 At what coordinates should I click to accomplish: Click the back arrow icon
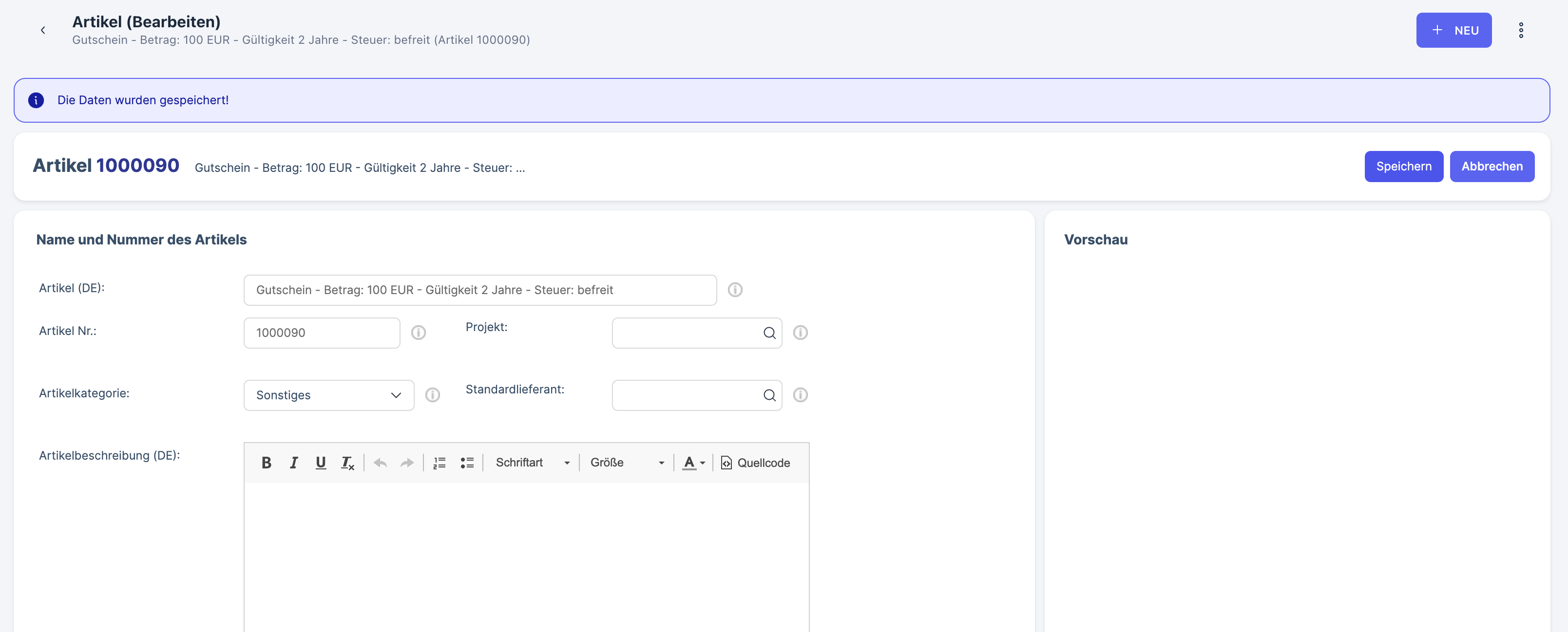[42, 30]
